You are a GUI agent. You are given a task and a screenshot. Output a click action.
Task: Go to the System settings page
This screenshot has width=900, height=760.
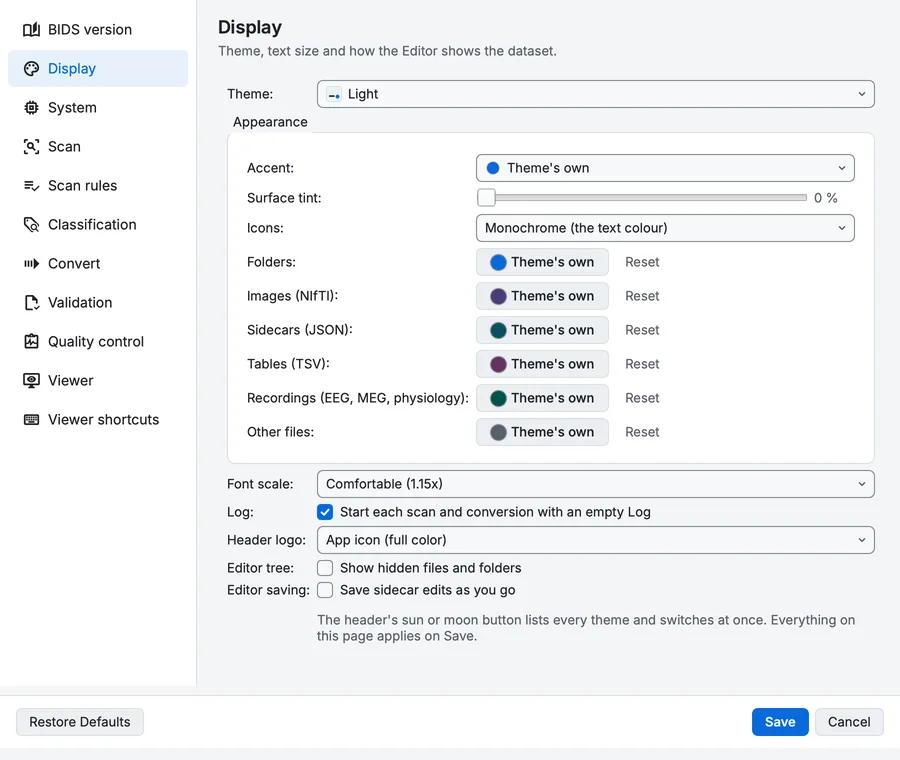(98, 107)
